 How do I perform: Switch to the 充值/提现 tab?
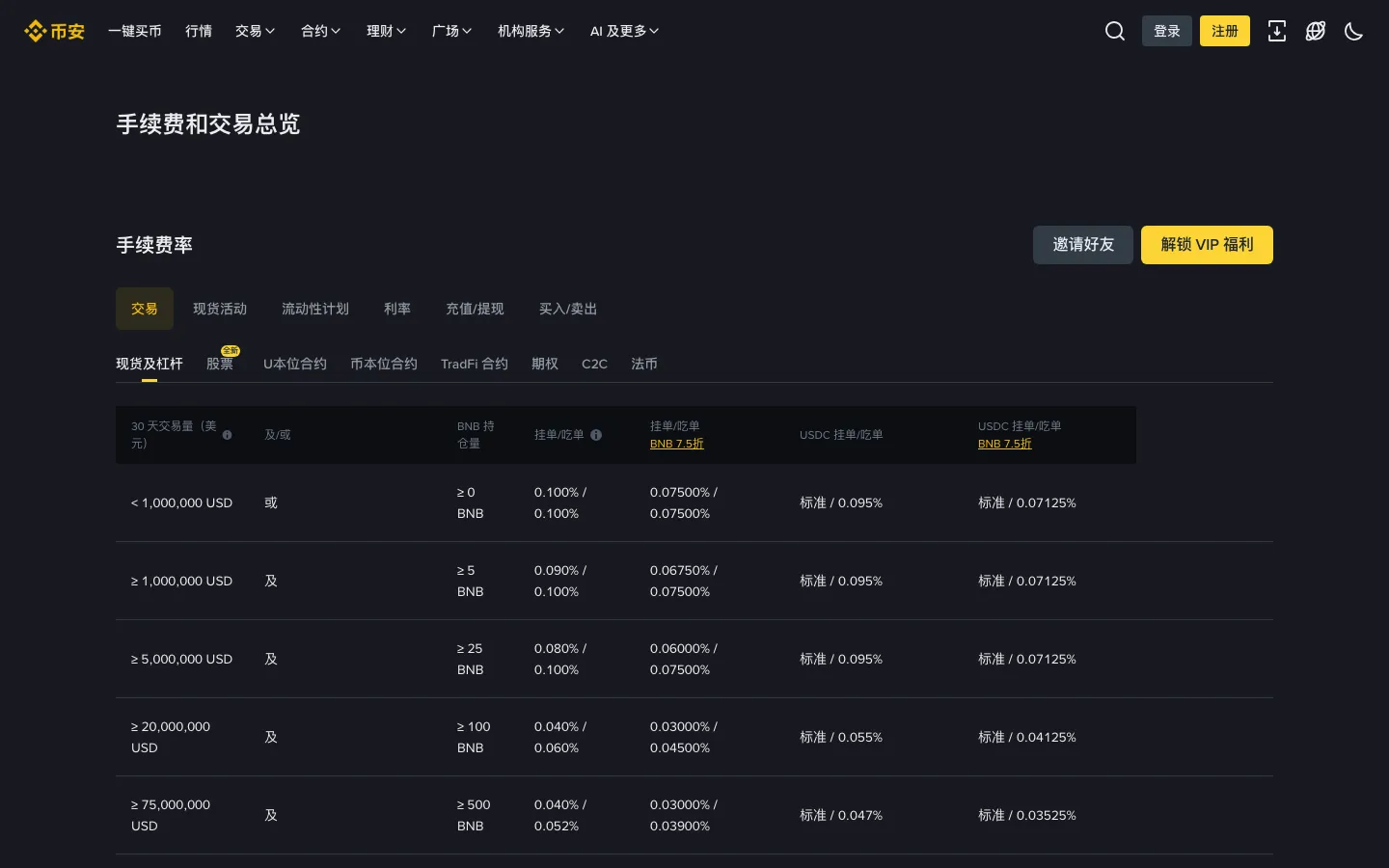[475, 309]
